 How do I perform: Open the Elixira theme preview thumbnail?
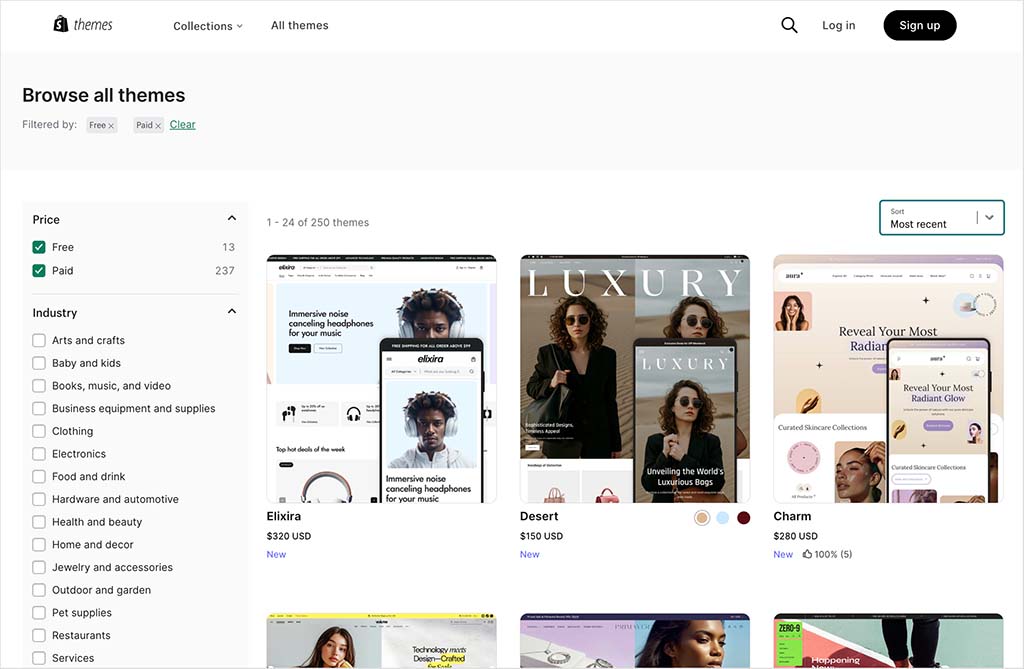coord(381,379)
